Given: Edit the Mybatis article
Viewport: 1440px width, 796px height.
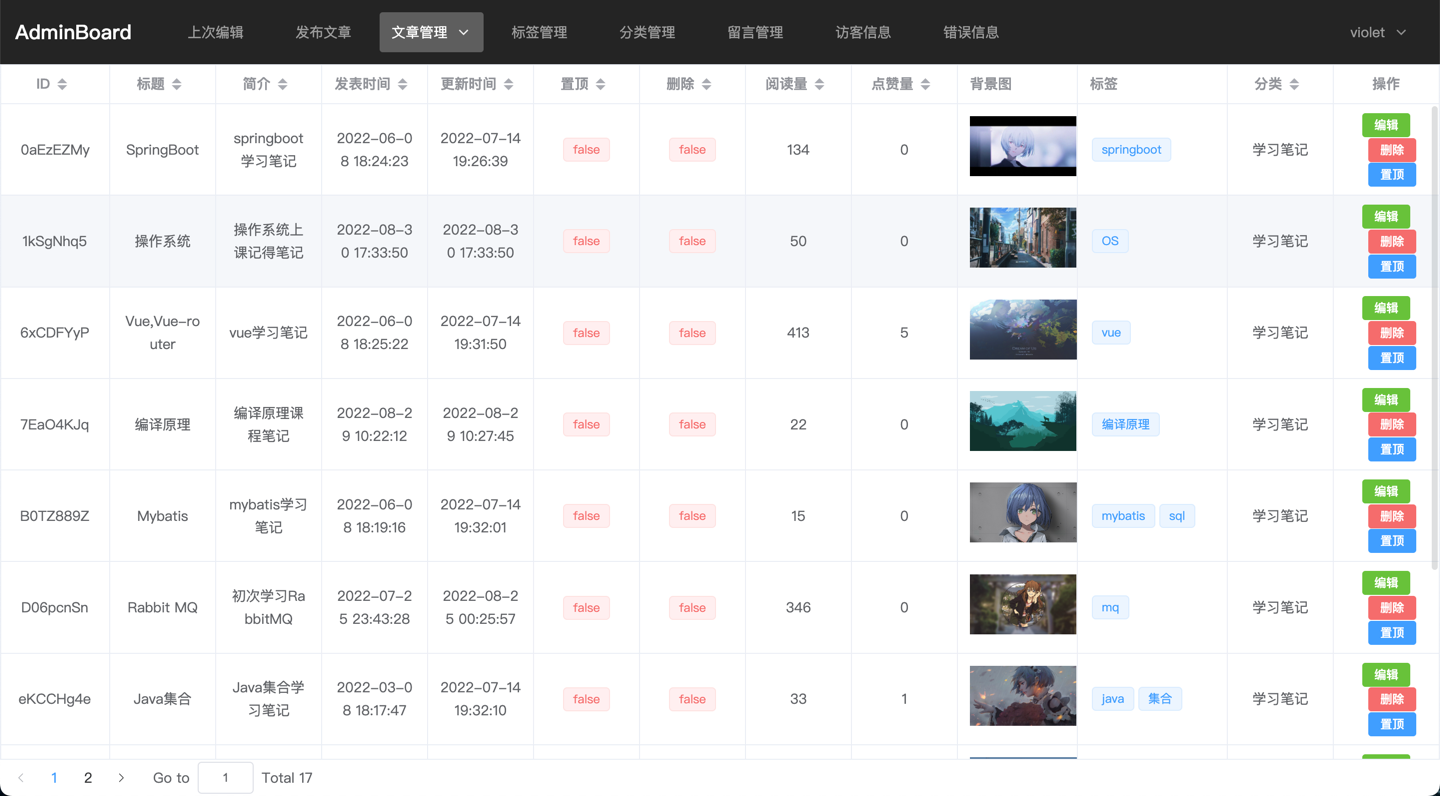Looking at the screenshot, I should pyautogui.click(x=1386, y=491).
